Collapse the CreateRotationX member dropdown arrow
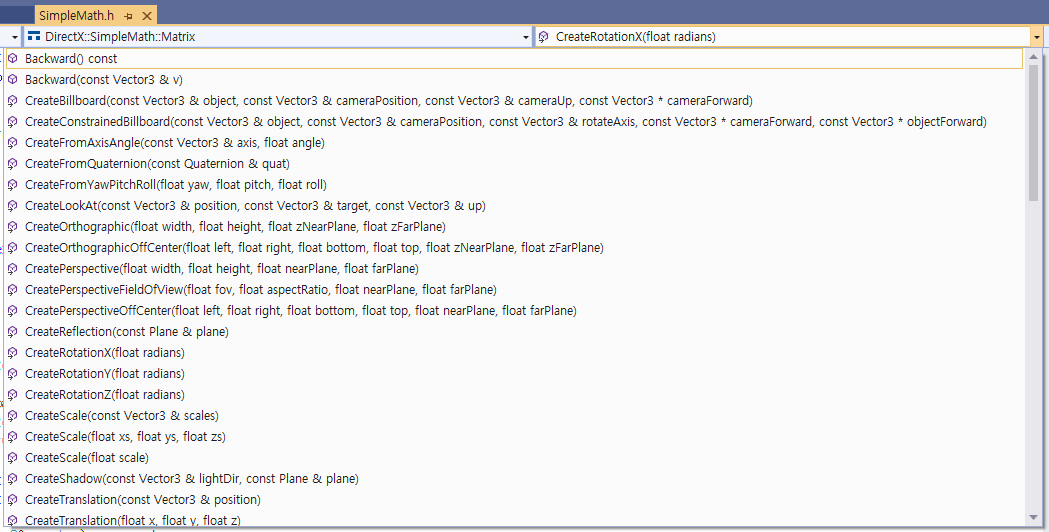1049x532 pixels. pyautogui.click(x=1037, y=37)
